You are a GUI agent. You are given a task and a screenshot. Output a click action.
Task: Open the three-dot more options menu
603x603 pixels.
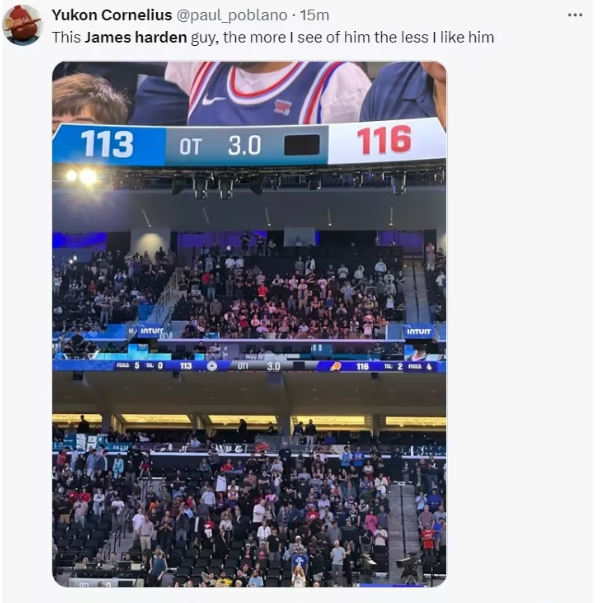tap(575, 15)
